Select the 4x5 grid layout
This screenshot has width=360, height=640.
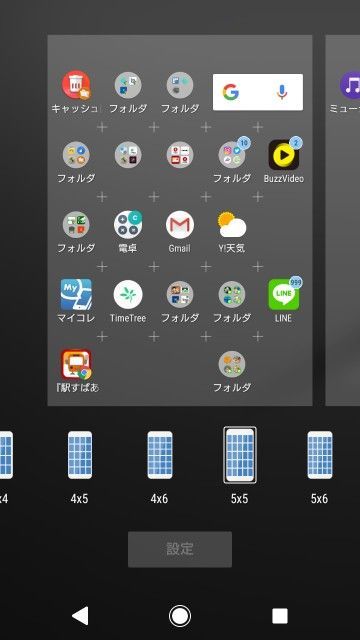[80, 455]
